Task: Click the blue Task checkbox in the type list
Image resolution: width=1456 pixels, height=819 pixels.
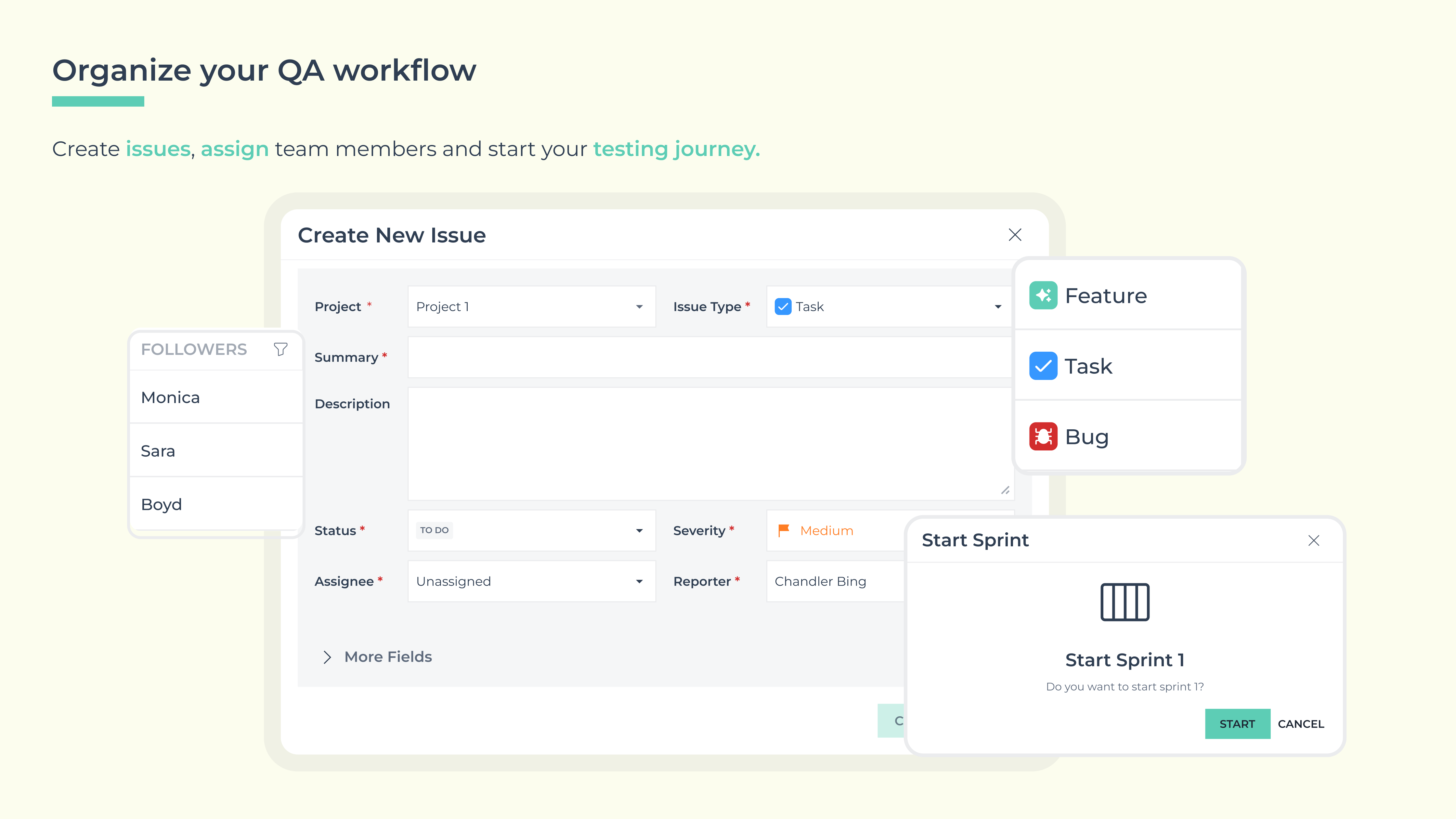Action: pyautogui.click(x=1043, y=366)
